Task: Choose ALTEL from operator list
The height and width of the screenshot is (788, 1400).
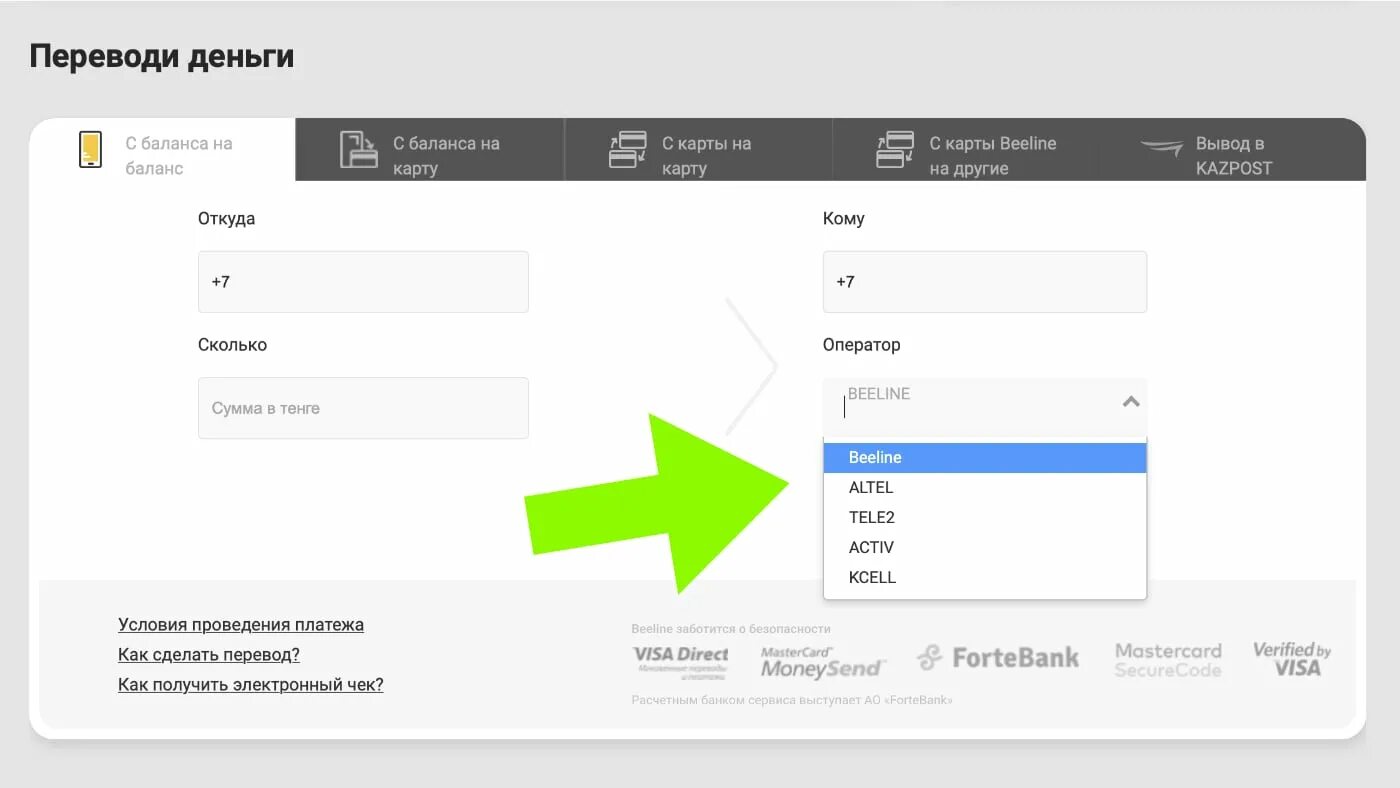Action: click(x=985, y=488)
